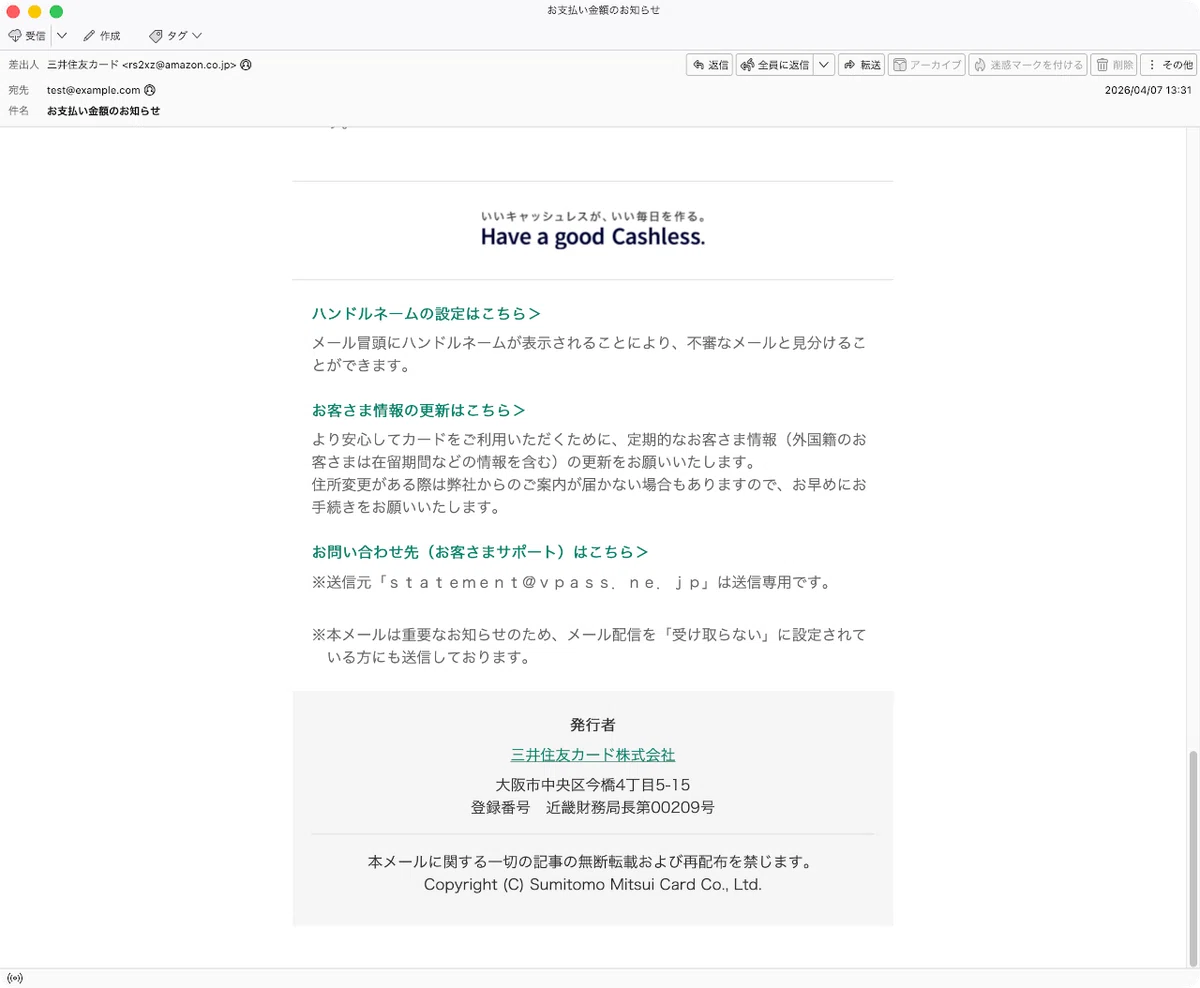Click the connection status icon in the status bar

[14, 978]
